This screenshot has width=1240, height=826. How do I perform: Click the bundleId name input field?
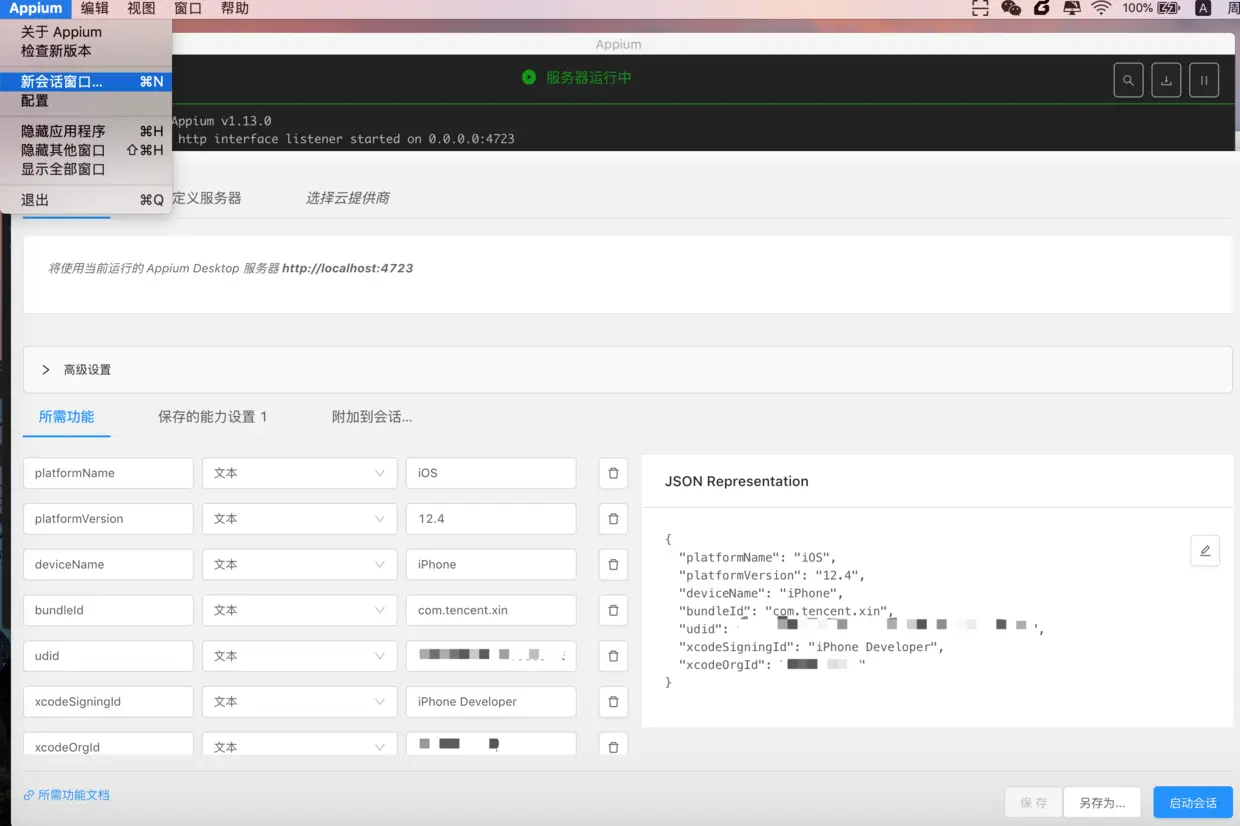point(108,610)
